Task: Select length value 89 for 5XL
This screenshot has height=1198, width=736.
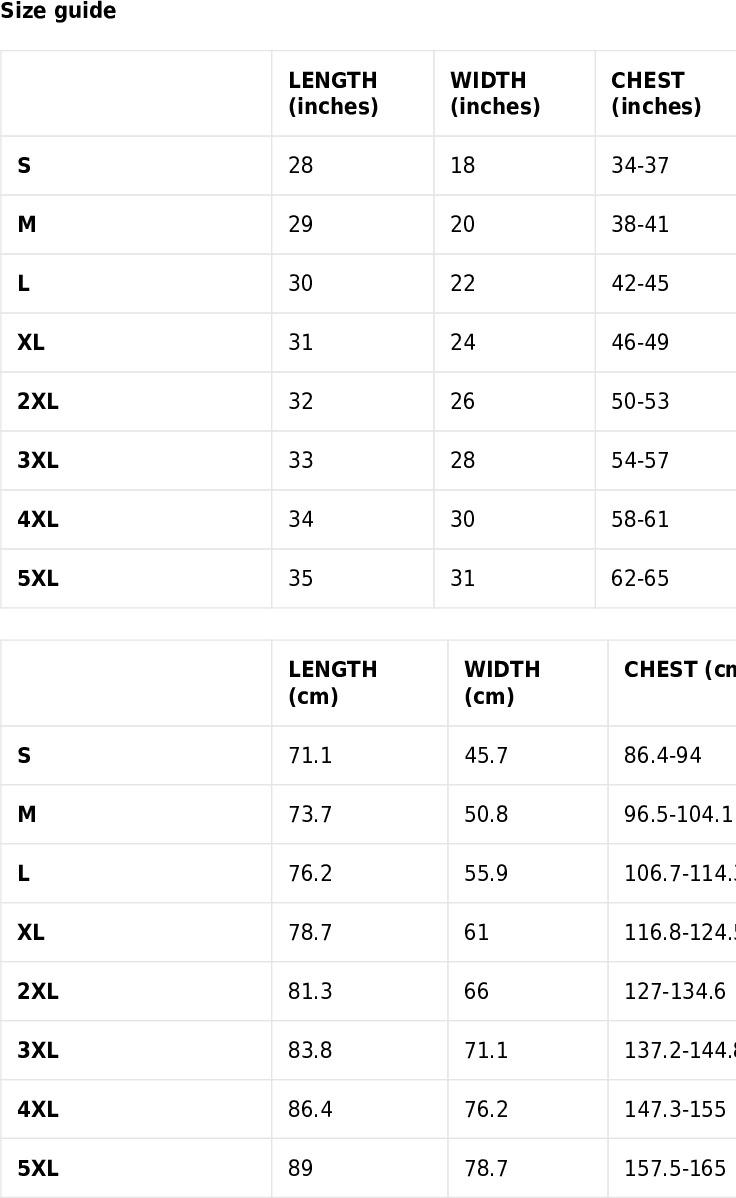Action: click(300, 1168)
